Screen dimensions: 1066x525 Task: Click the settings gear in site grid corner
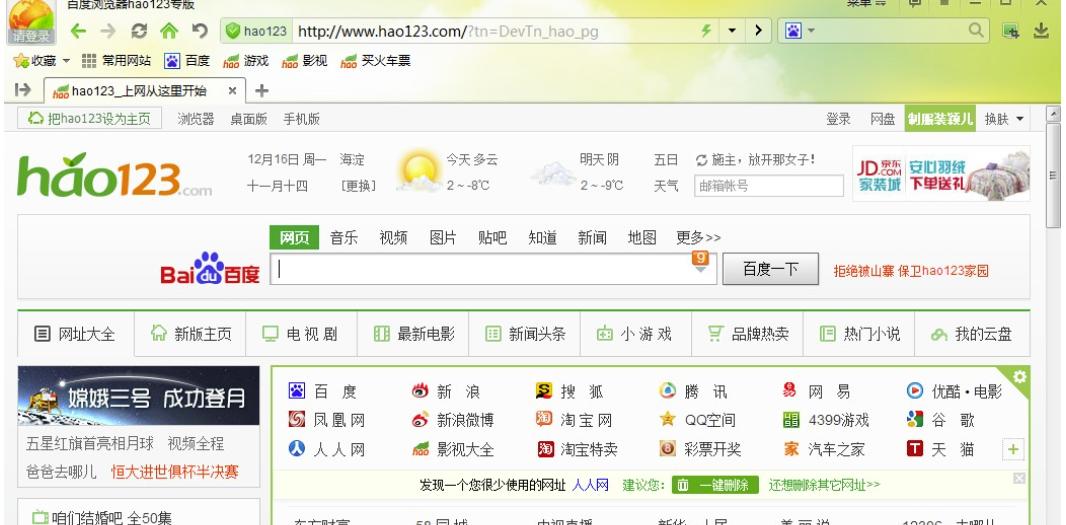coord(1020,376)
